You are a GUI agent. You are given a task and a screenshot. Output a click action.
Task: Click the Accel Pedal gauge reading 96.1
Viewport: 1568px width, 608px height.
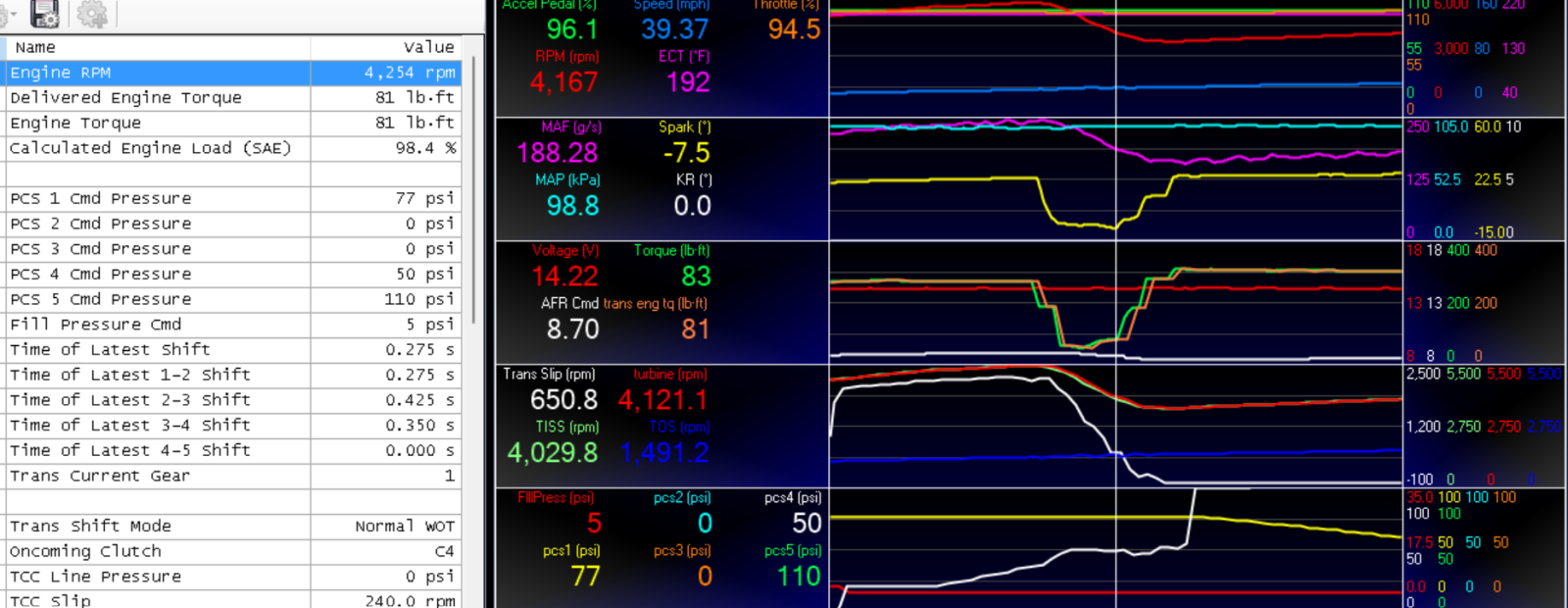(x=571, y=29)
